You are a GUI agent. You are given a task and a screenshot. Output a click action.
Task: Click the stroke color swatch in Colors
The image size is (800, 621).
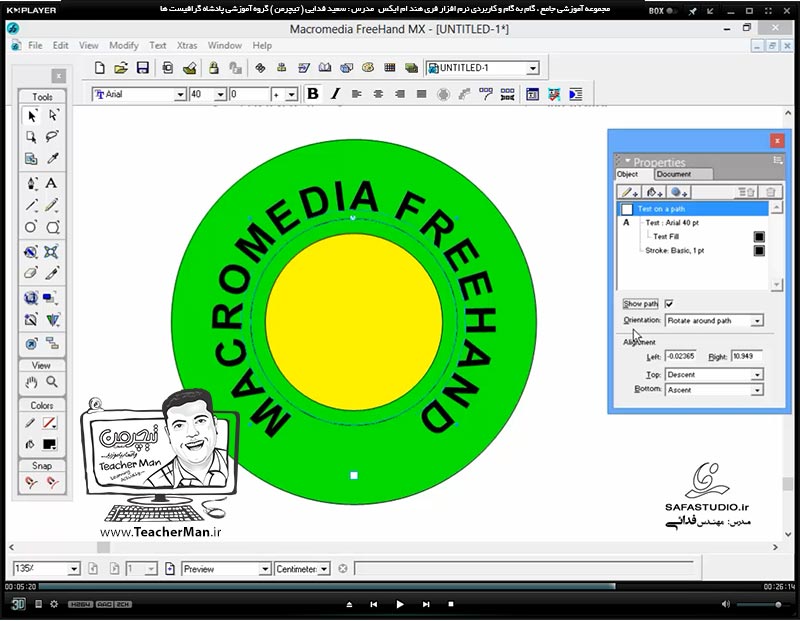tap(49, 423)
